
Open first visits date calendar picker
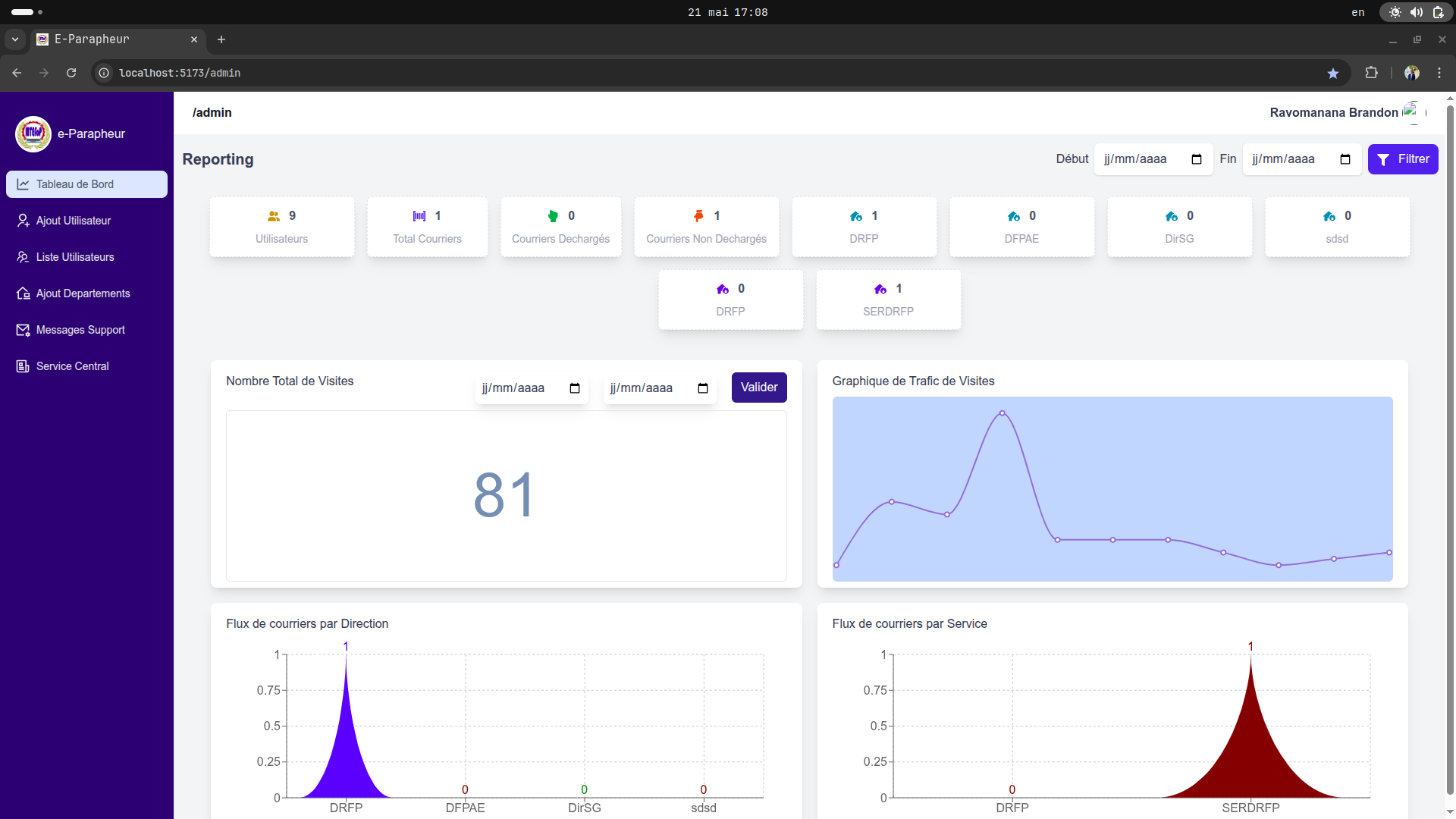[x=575, y=388]
